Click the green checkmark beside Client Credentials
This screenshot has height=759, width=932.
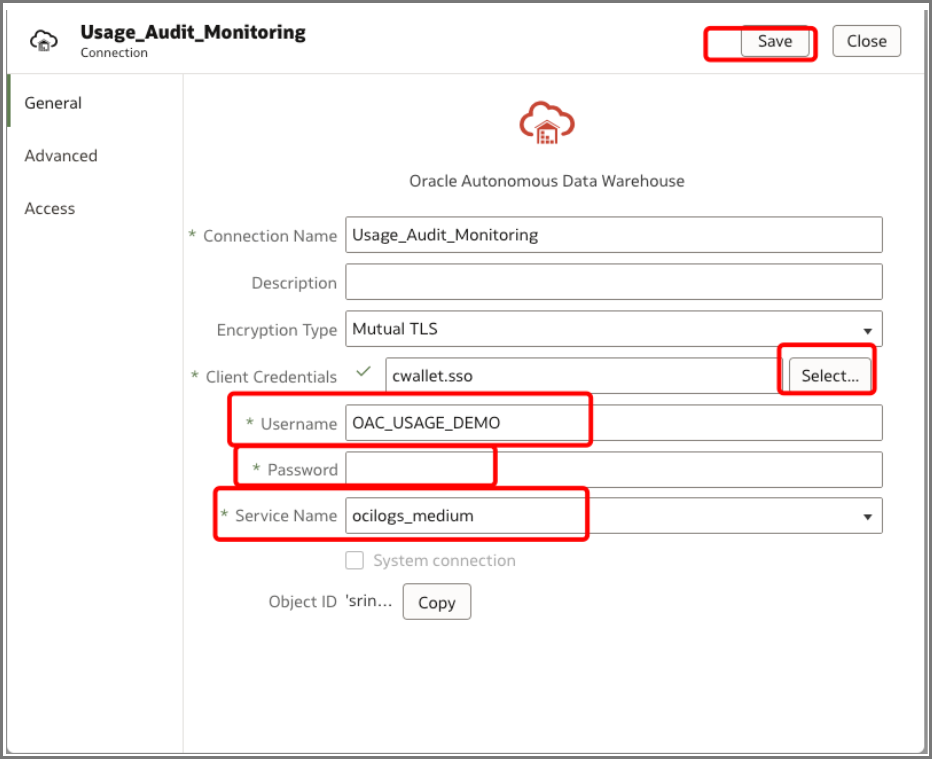pos(363,372)
